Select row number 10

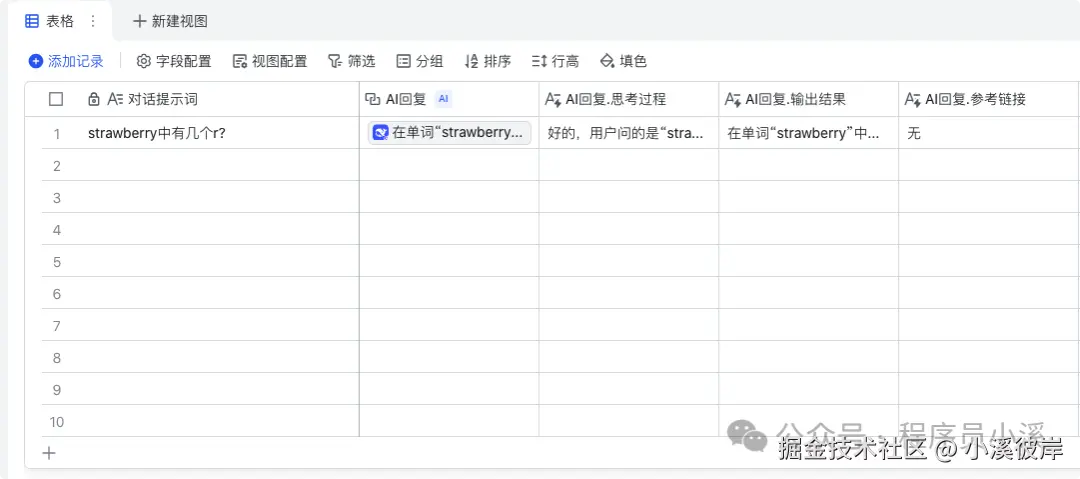click(x=57, y=422)
